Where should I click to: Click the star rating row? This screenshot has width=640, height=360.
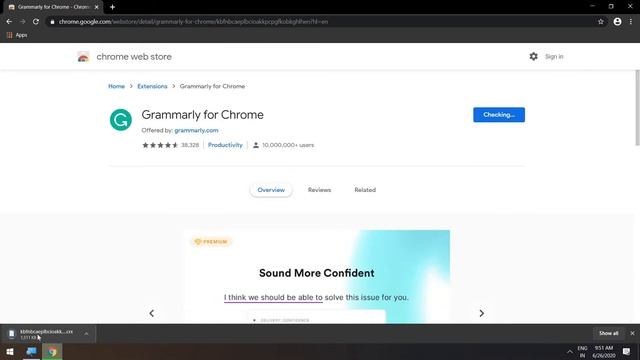[160, 145]
